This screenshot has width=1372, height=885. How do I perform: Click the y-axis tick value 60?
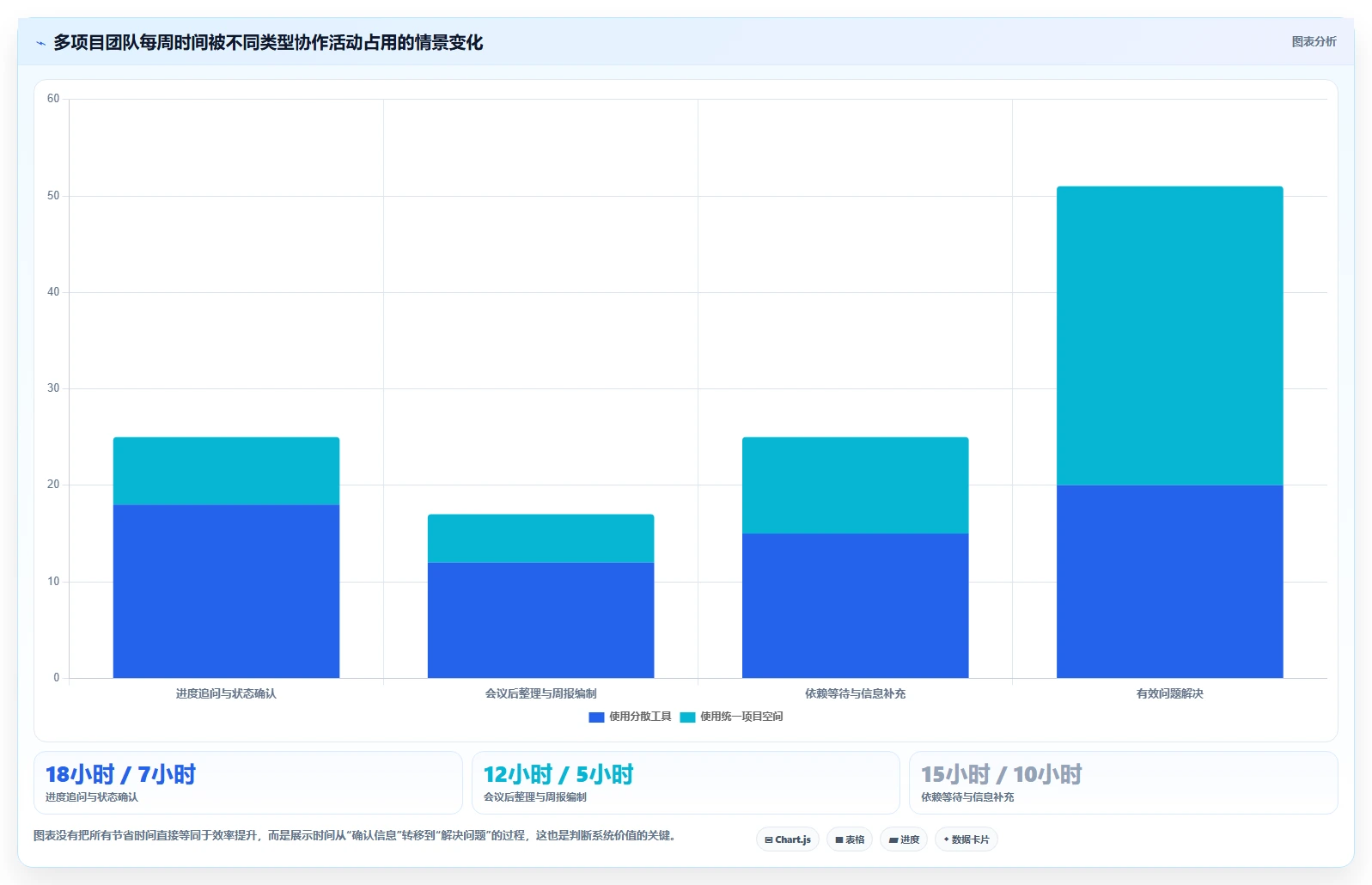point(53,99)
